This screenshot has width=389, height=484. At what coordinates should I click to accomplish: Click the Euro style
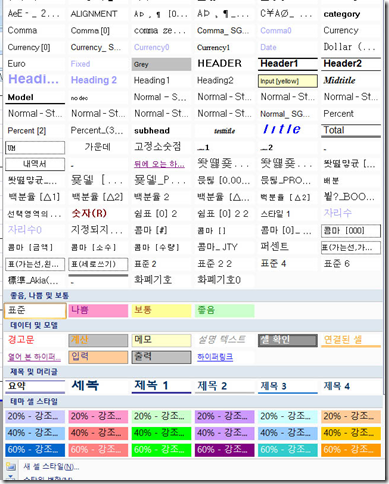click(x=35, y=64)
